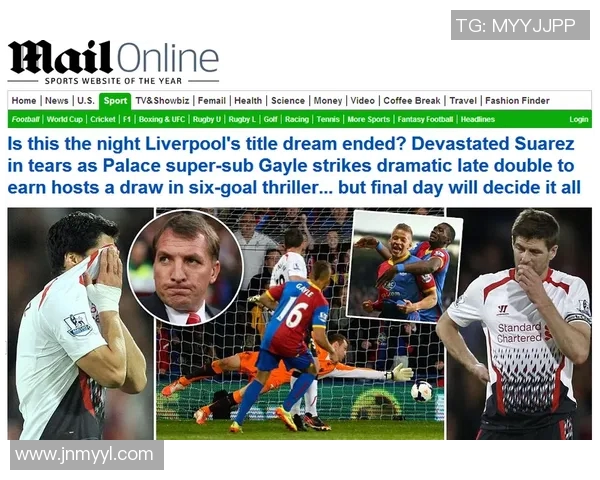Screen dimensions: 600x480
Task: Click Standard Chartered shirt player photo
Action: click(519, 324)
